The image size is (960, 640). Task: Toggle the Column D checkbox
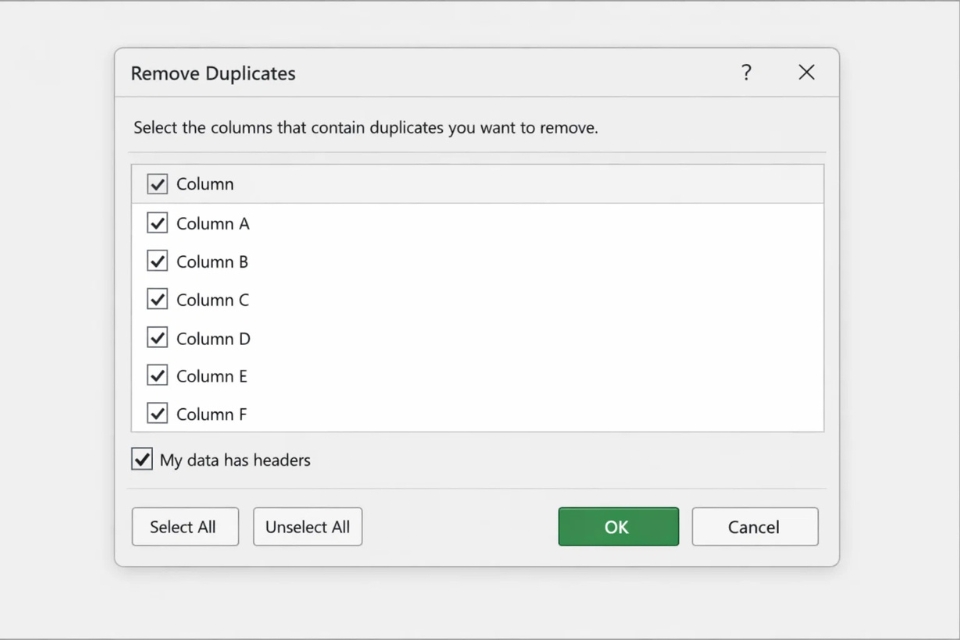[x=157, y=337]
